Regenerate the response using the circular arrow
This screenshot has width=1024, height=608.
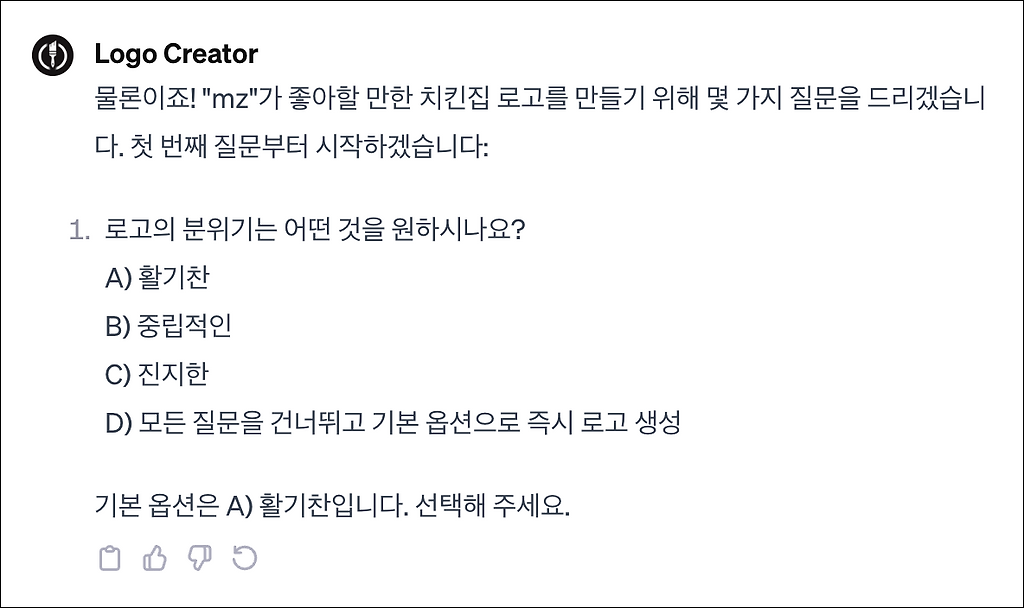tap(245, 558)
